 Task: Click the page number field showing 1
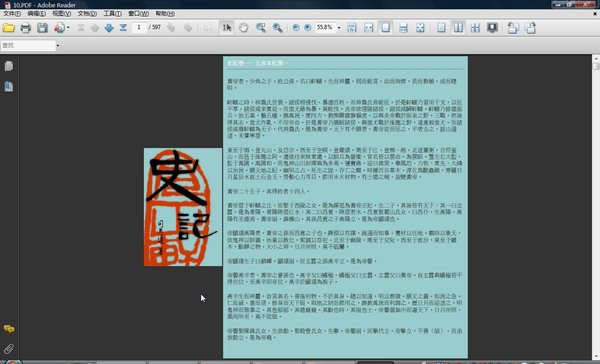tap(139, 27)
